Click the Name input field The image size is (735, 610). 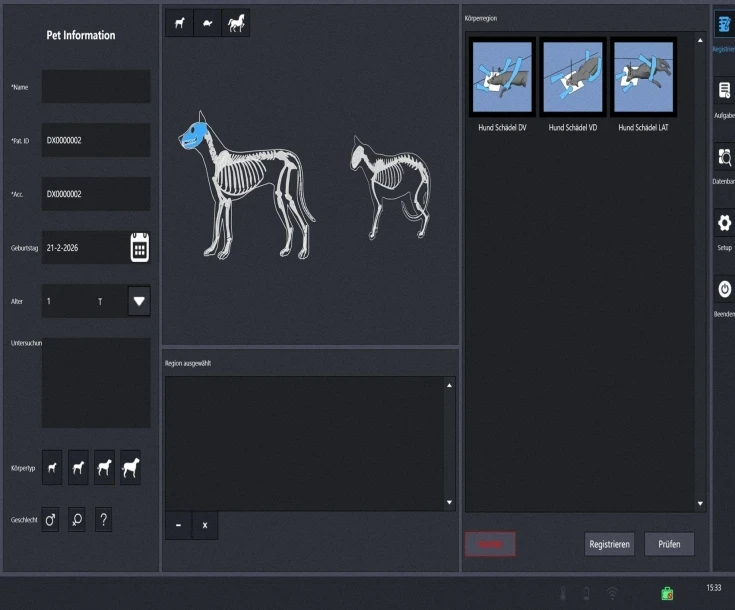[96, 87]
